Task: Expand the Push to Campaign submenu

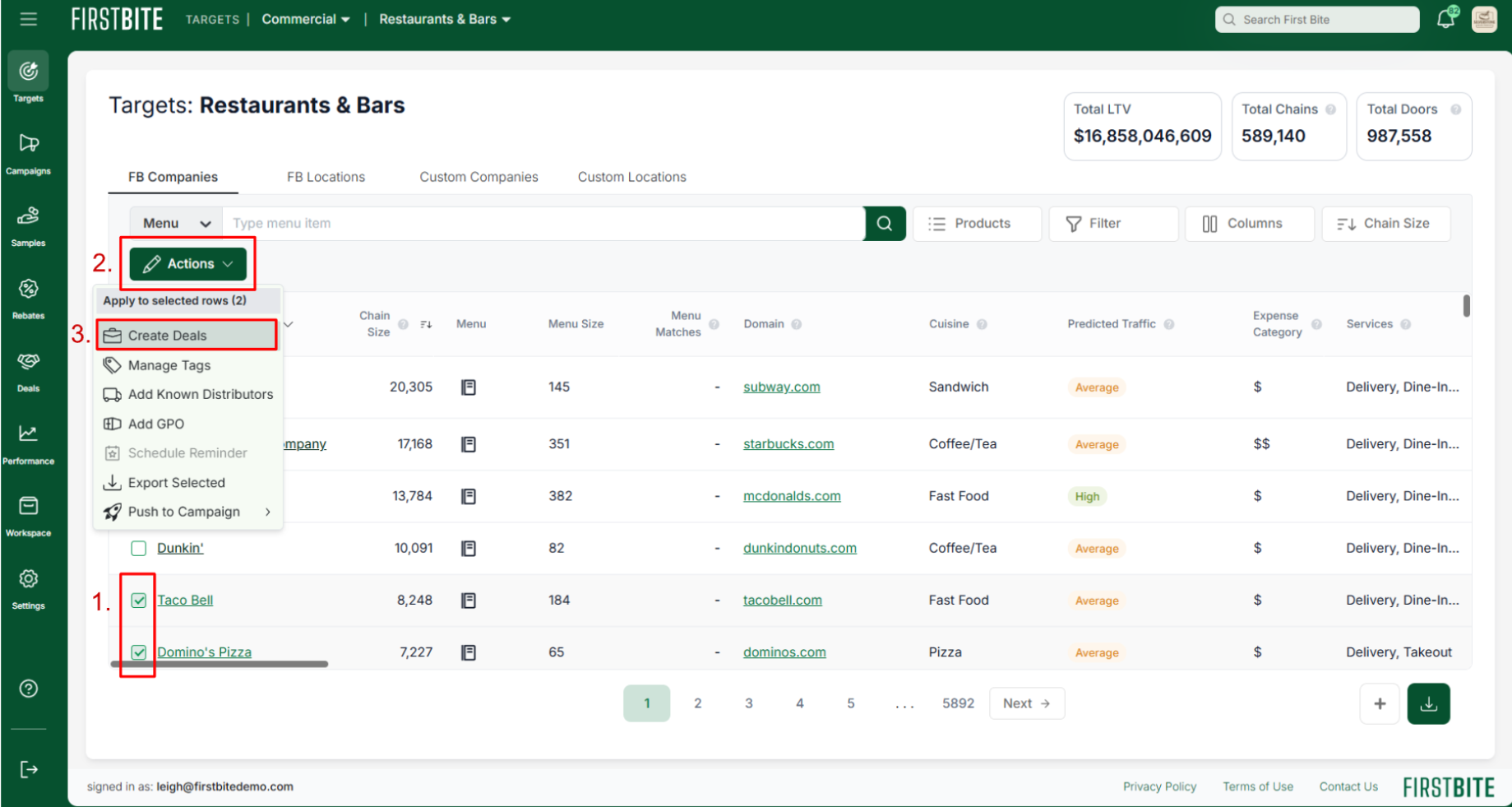Action: [x=188, y=512]
